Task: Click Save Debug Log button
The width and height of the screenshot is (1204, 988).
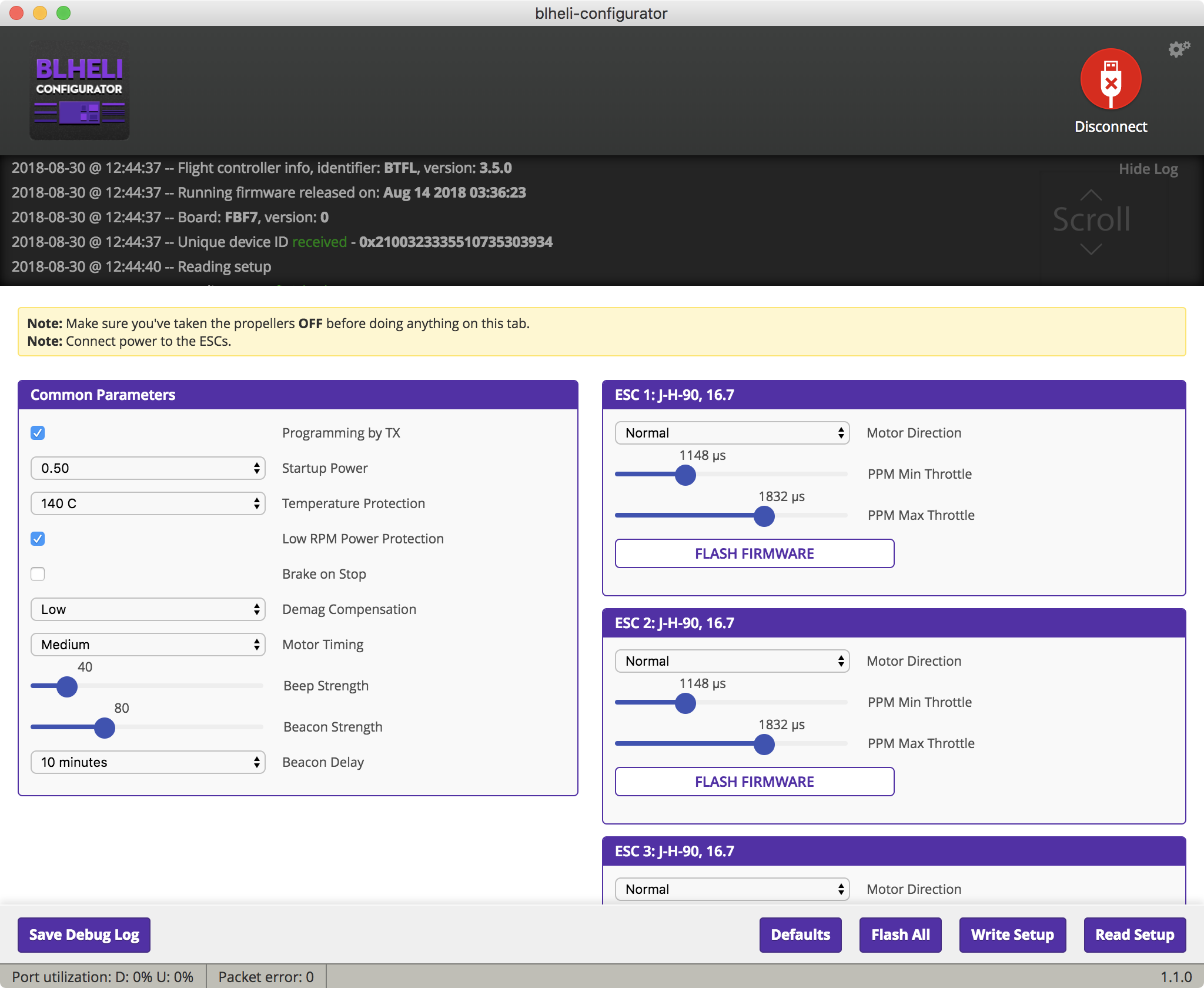Action: point(84,934)
